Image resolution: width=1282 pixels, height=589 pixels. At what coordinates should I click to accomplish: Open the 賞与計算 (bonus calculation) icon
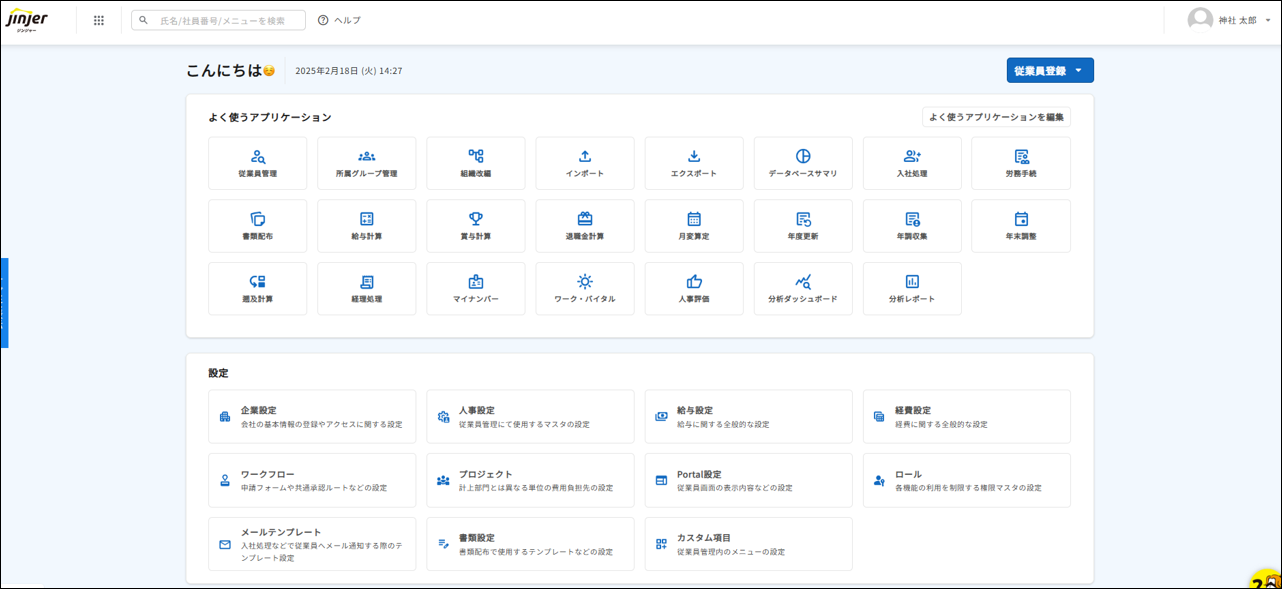(475, 225)
